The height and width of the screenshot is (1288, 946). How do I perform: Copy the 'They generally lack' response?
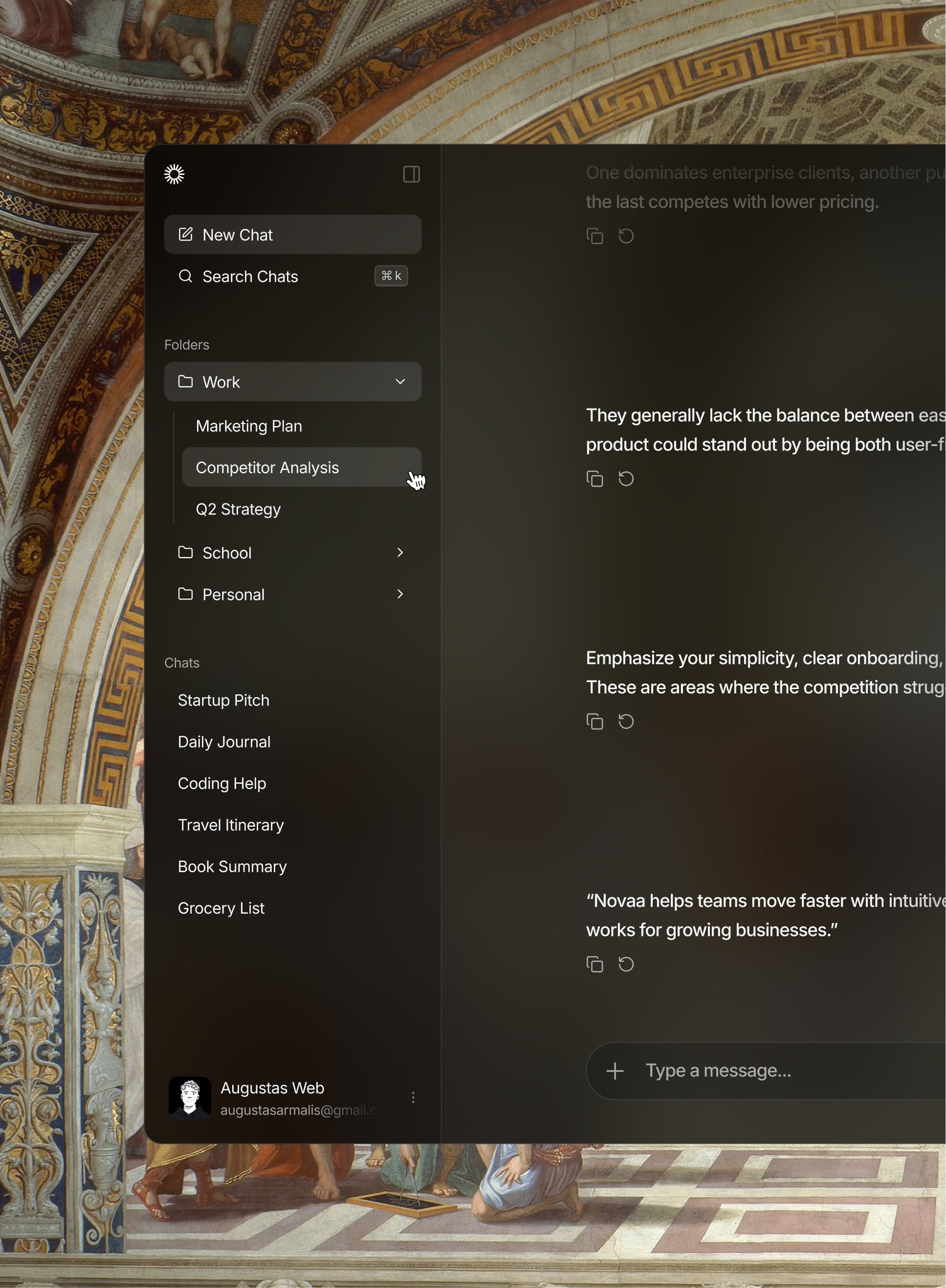pyautogui.click(x=594, y=479)
